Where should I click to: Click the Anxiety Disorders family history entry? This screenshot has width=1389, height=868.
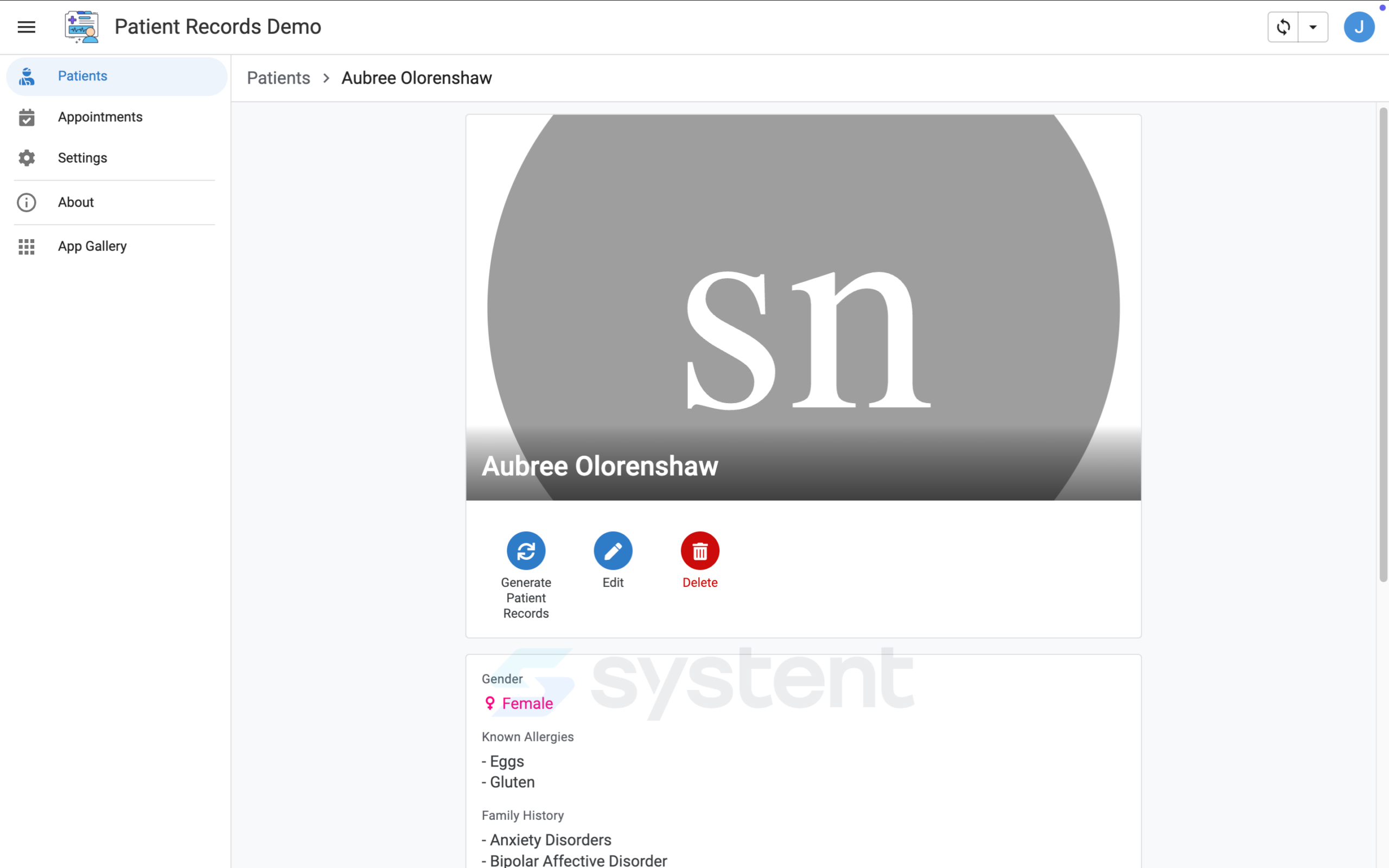tap(546, 840)
